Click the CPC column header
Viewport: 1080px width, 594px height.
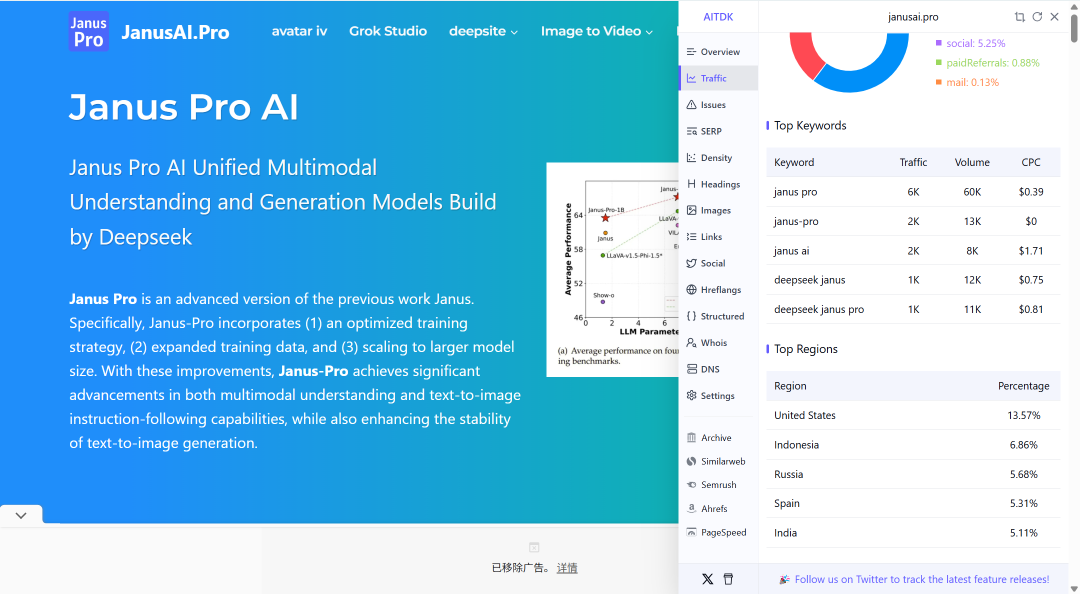coord(1030,163)
